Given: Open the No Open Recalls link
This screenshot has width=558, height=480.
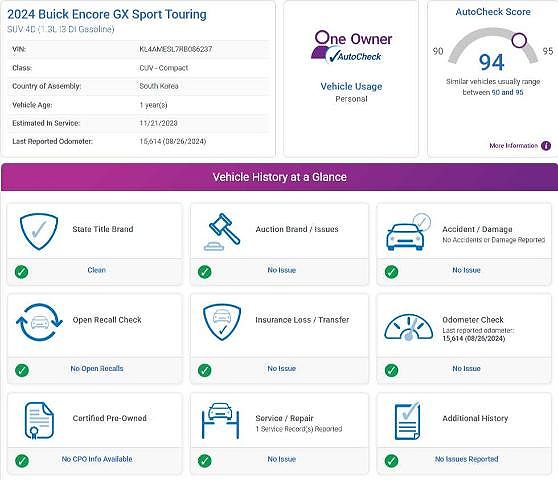Looking at the screenshot, I should click(x=97, y=369).
